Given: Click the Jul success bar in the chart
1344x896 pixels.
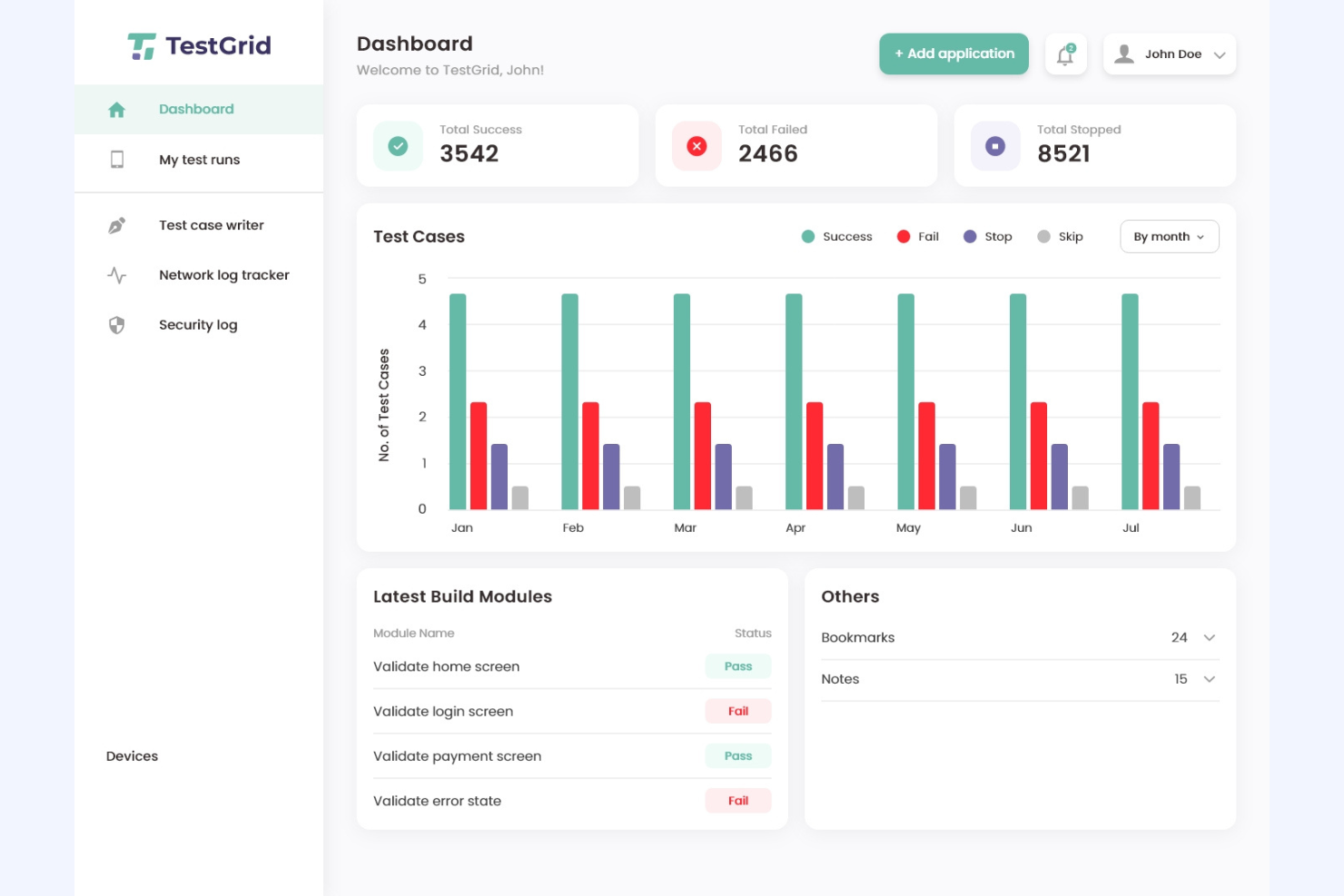Looking at the screenshot, I should pyautogui.click(x=1130, y=399).
